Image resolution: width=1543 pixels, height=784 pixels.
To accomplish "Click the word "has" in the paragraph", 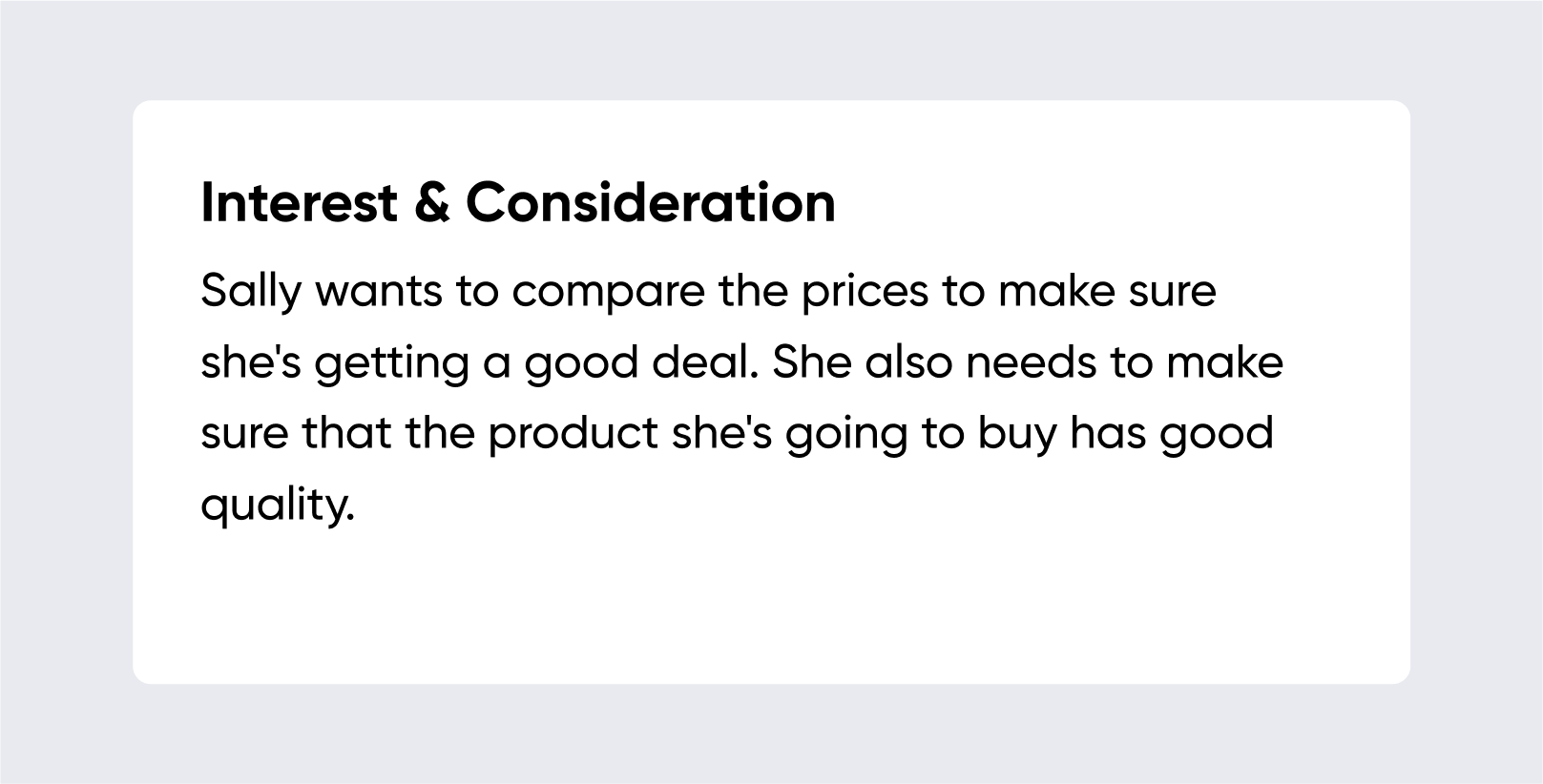I will pos(1108,433).
